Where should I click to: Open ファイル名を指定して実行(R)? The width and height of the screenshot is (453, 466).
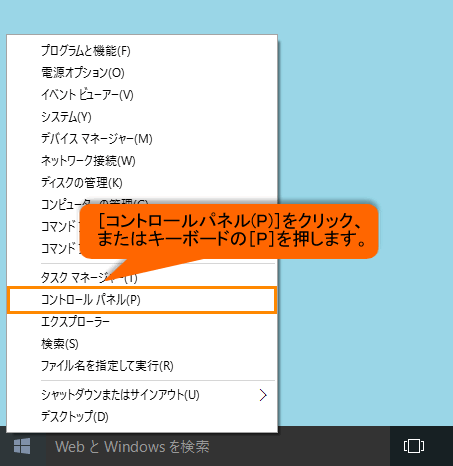(x=142, y=366)
